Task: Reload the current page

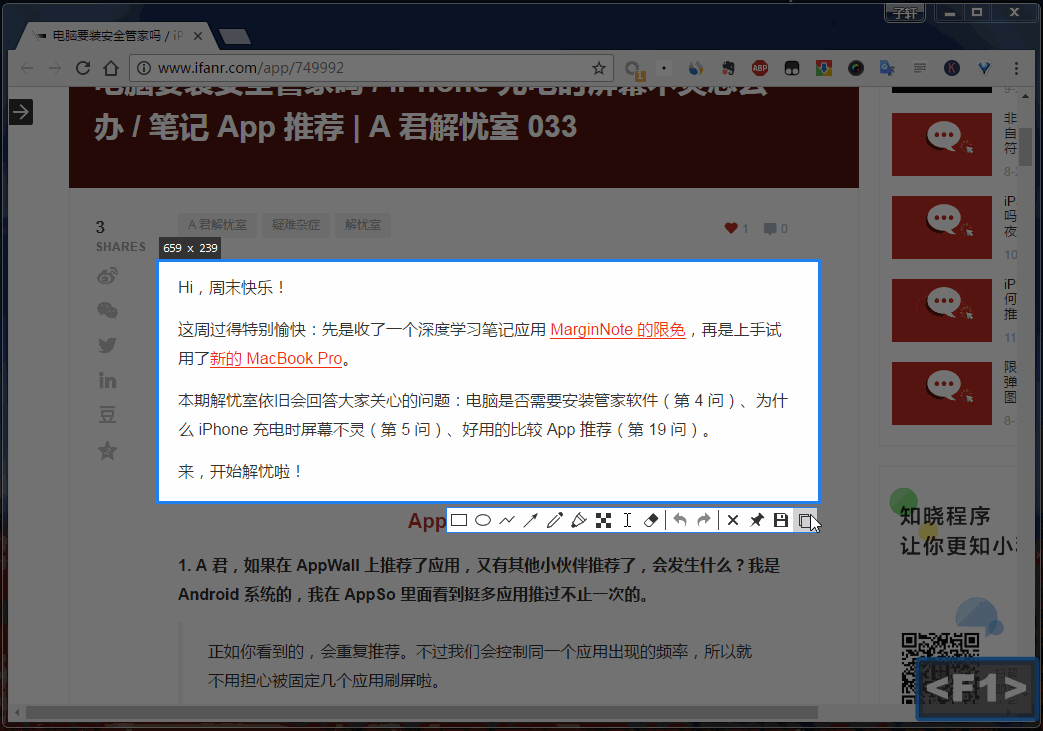Action: (82, 68)
